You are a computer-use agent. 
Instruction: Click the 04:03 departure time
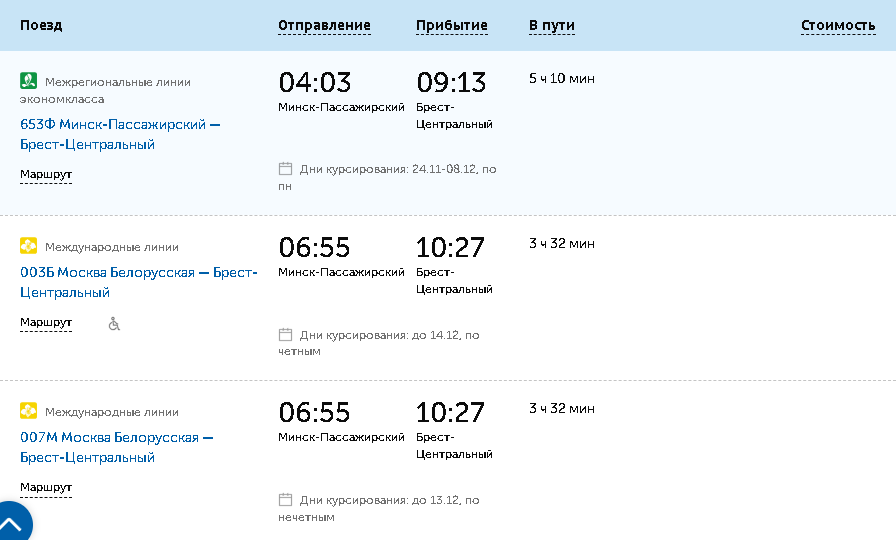[315, 82]
